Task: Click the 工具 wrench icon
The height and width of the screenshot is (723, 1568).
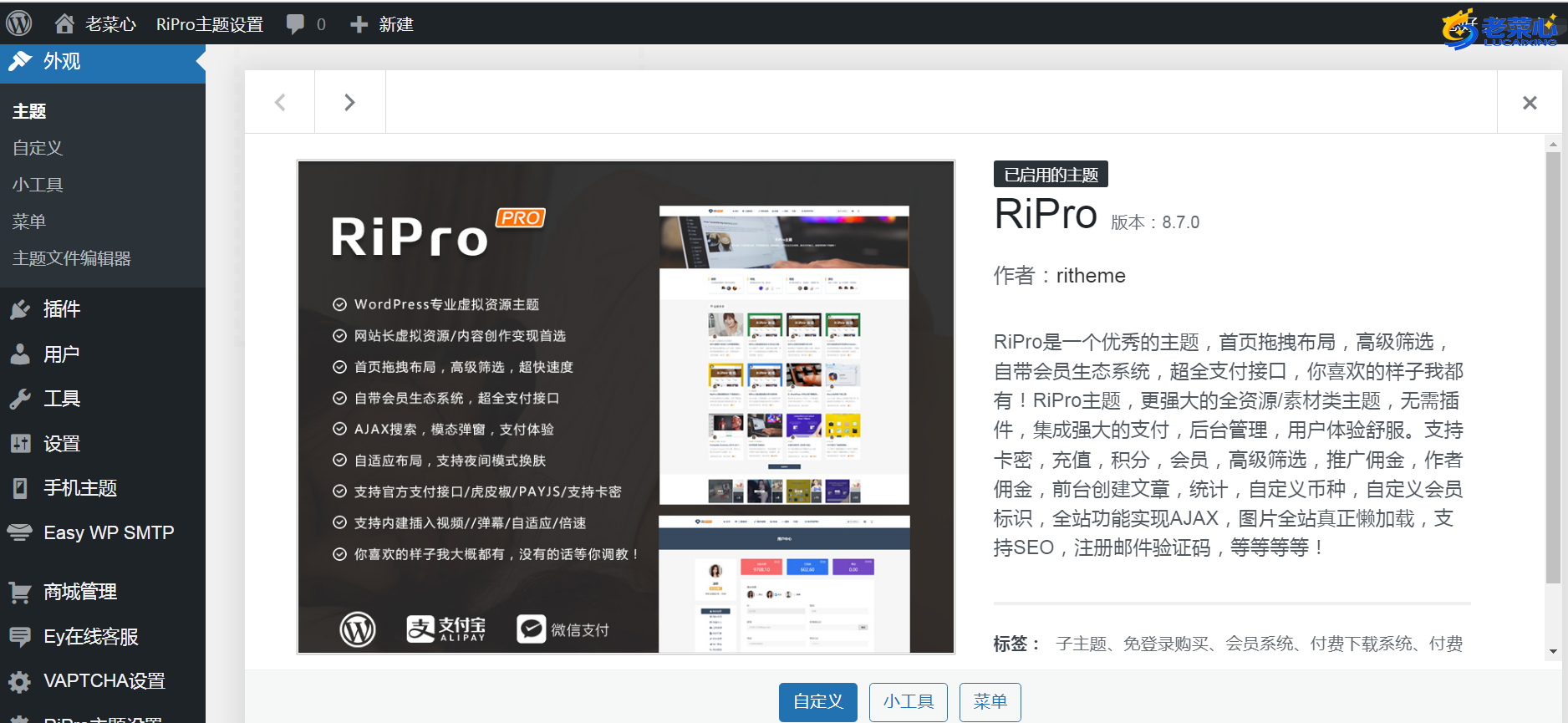Action: (20, 399)
